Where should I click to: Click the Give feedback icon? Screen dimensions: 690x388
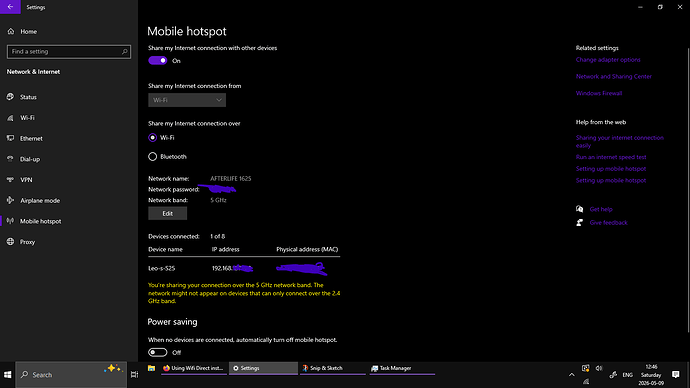point(580,223)
